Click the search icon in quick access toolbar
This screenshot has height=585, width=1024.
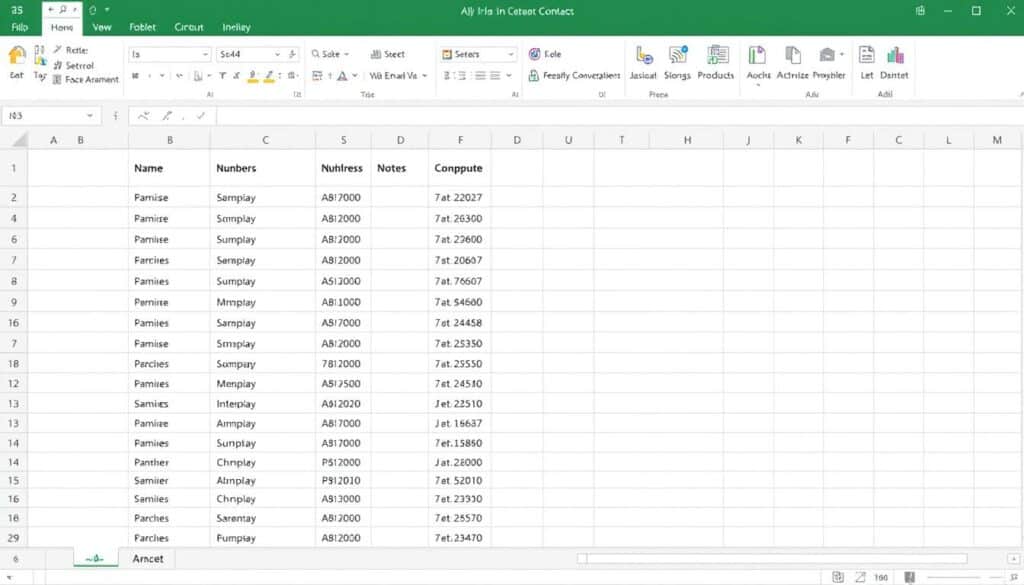click(63, 10)
